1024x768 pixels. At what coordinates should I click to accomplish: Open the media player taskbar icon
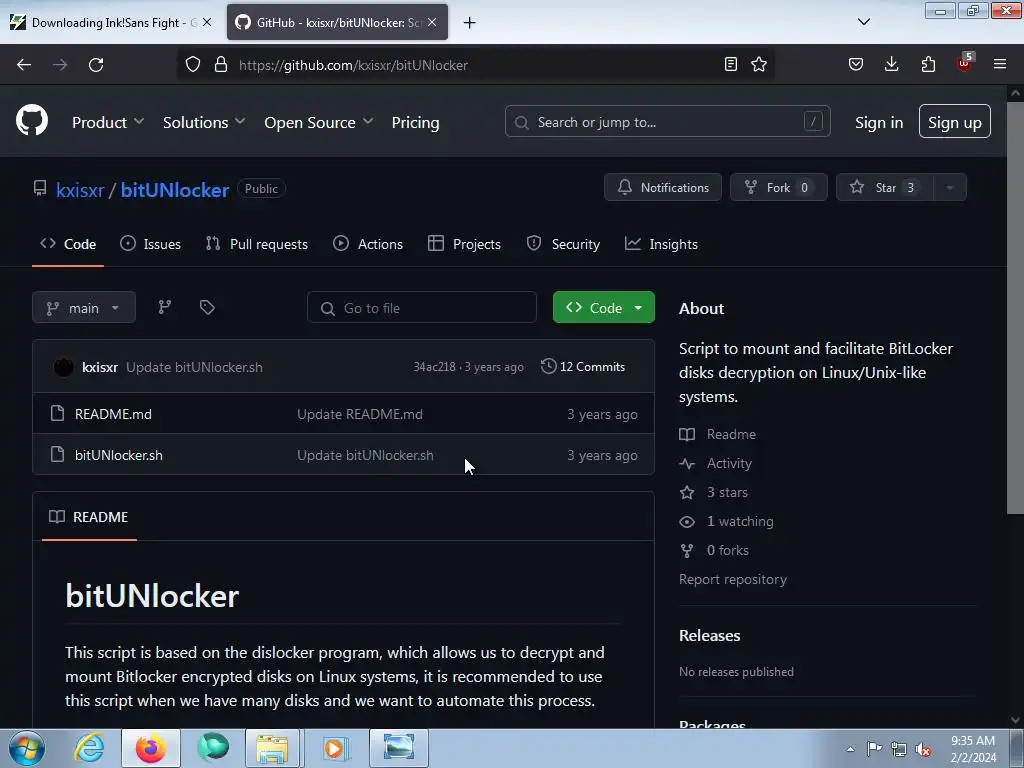[x=335, y=748]
